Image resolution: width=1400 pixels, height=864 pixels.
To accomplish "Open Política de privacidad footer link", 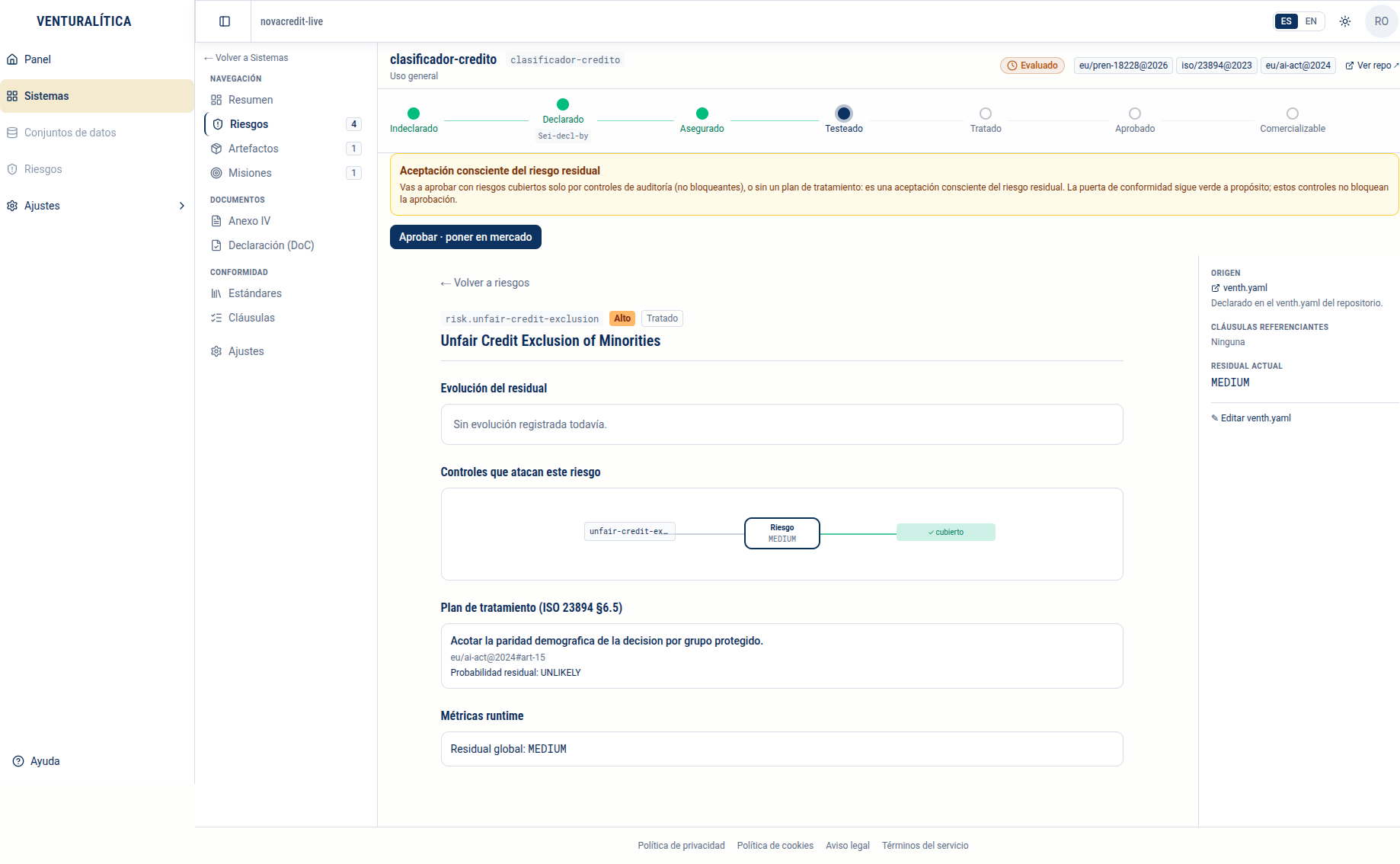I will 681,846.
